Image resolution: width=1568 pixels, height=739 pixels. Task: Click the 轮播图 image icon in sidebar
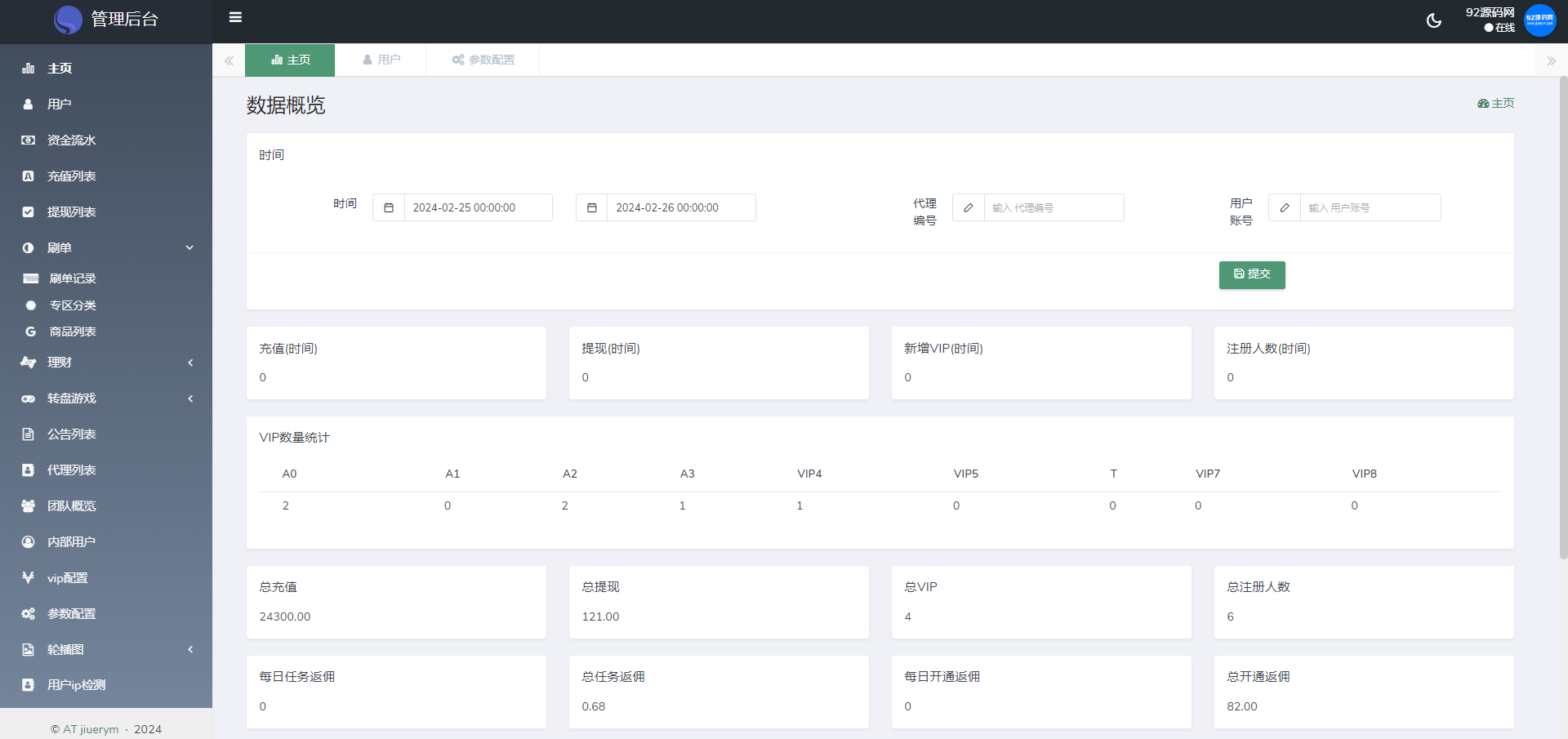(29, 650)
